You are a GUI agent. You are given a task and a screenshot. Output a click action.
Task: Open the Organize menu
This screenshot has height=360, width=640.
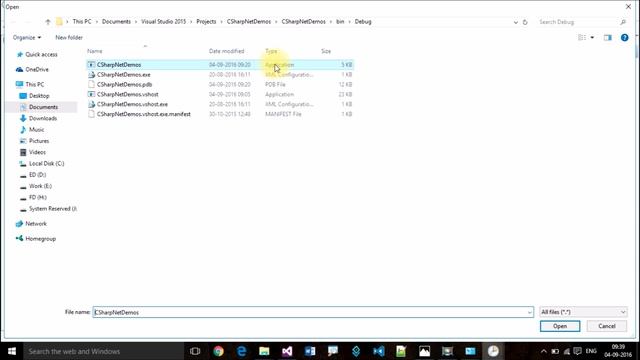point(27,38)
